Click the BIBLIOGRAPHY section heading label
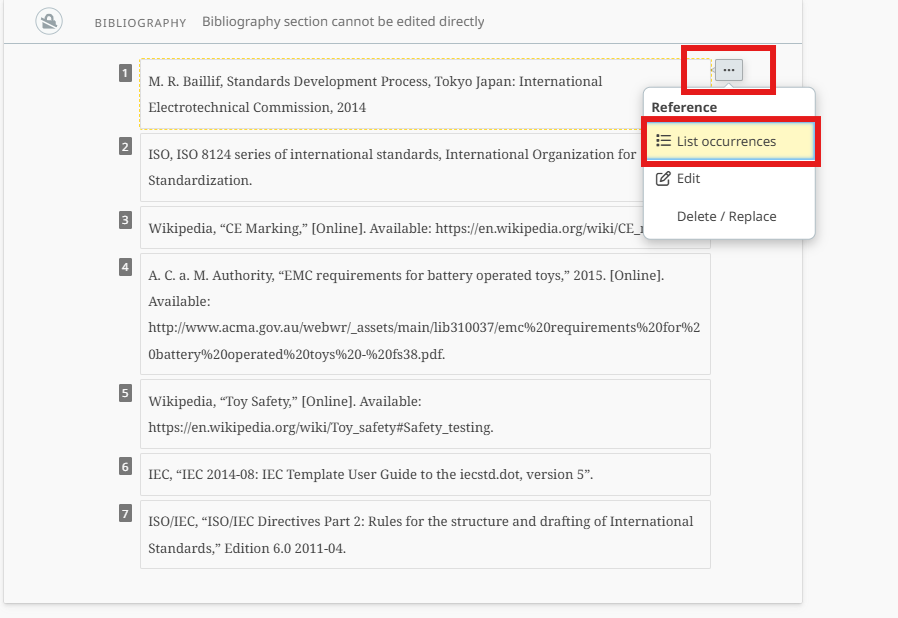The height and width of the screenshot is (618, 898). [140, 22]
